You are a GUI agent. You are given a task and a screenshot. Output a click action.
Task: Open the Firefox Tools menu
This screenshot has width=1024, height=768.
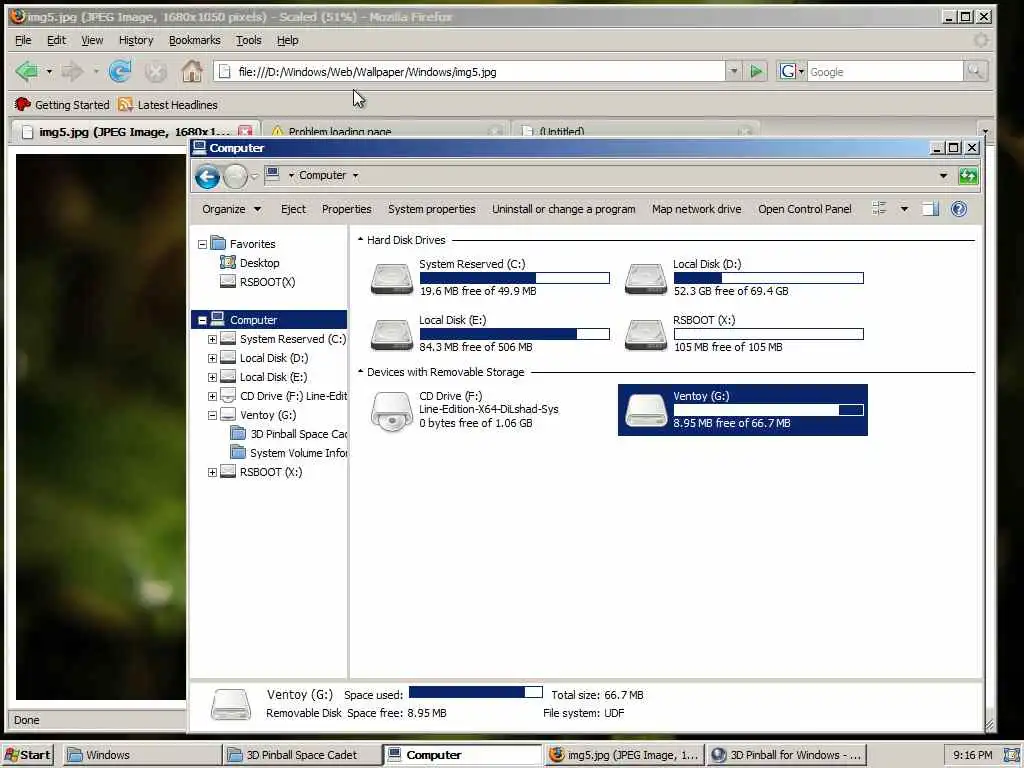[249, 40]
